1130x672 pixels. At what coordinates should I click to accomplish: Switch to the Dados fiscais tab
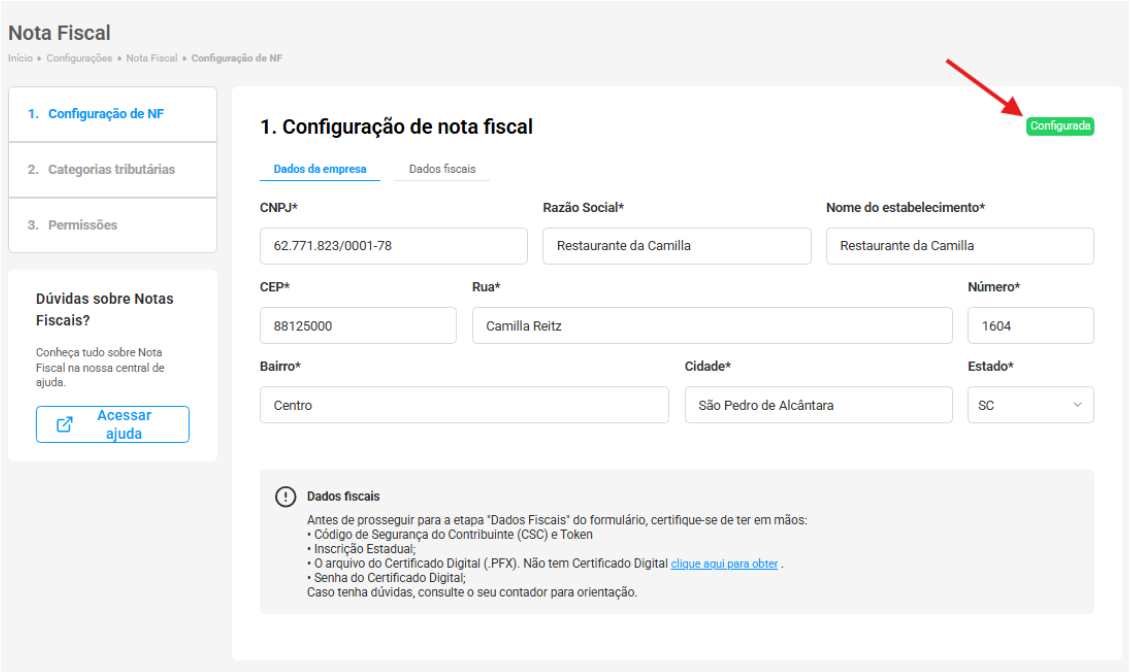[442, 169]
